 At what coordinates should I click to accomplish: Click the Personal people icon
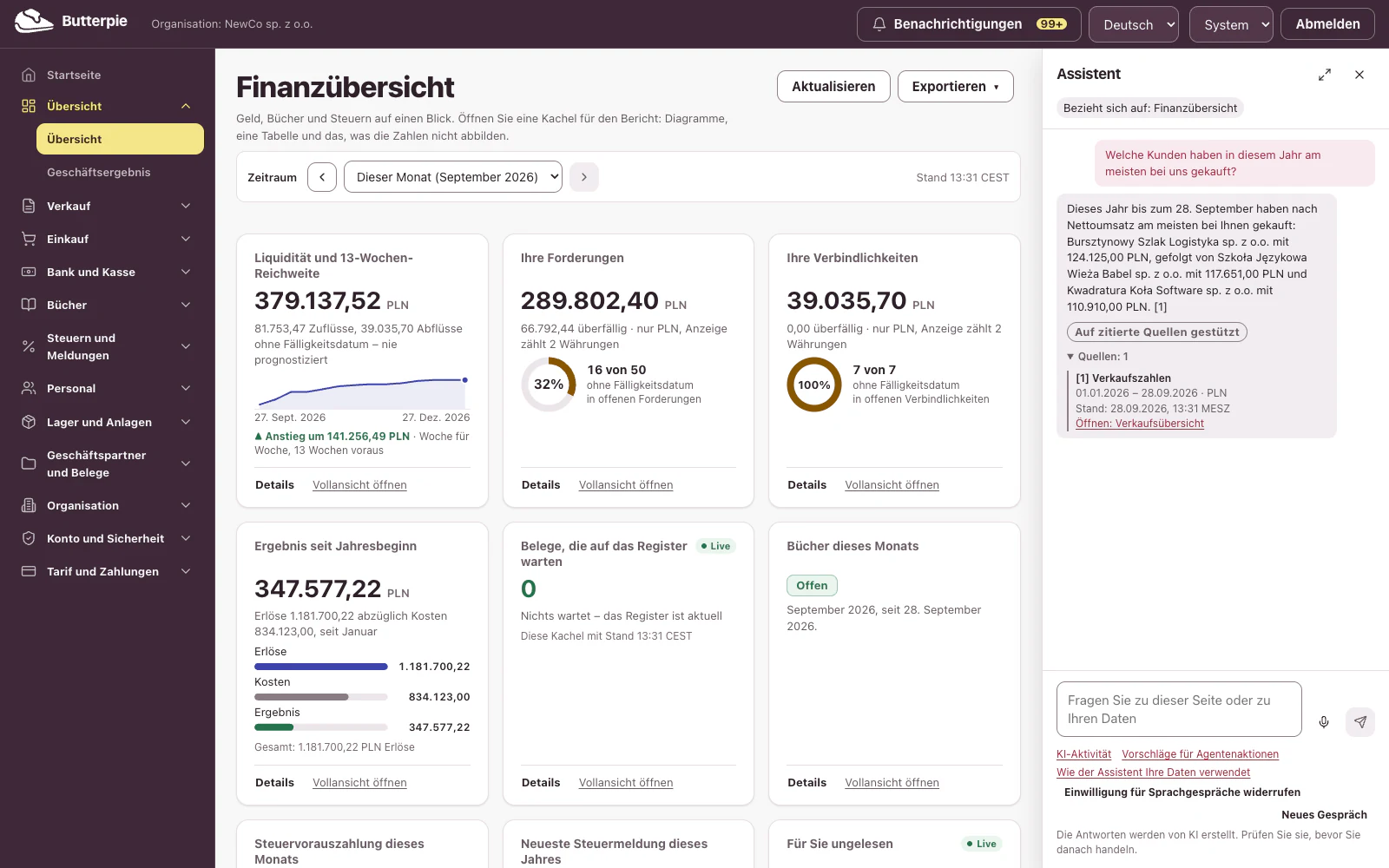(x=29, y=388)
